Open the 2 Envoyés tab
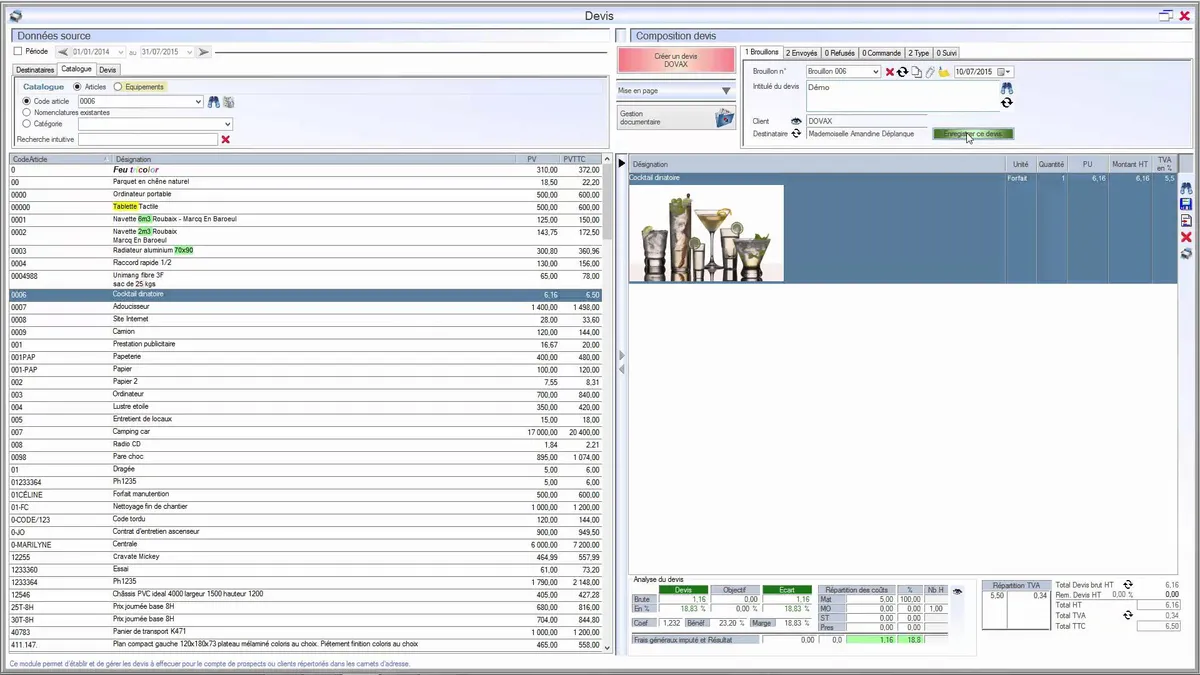 [801, 52]
